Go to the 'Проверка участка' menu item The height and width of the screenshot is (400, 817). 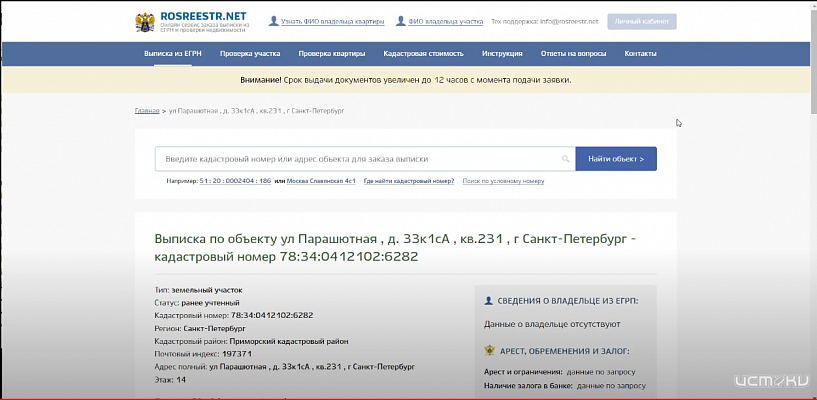pyautogui.click(x=251, y=54)
